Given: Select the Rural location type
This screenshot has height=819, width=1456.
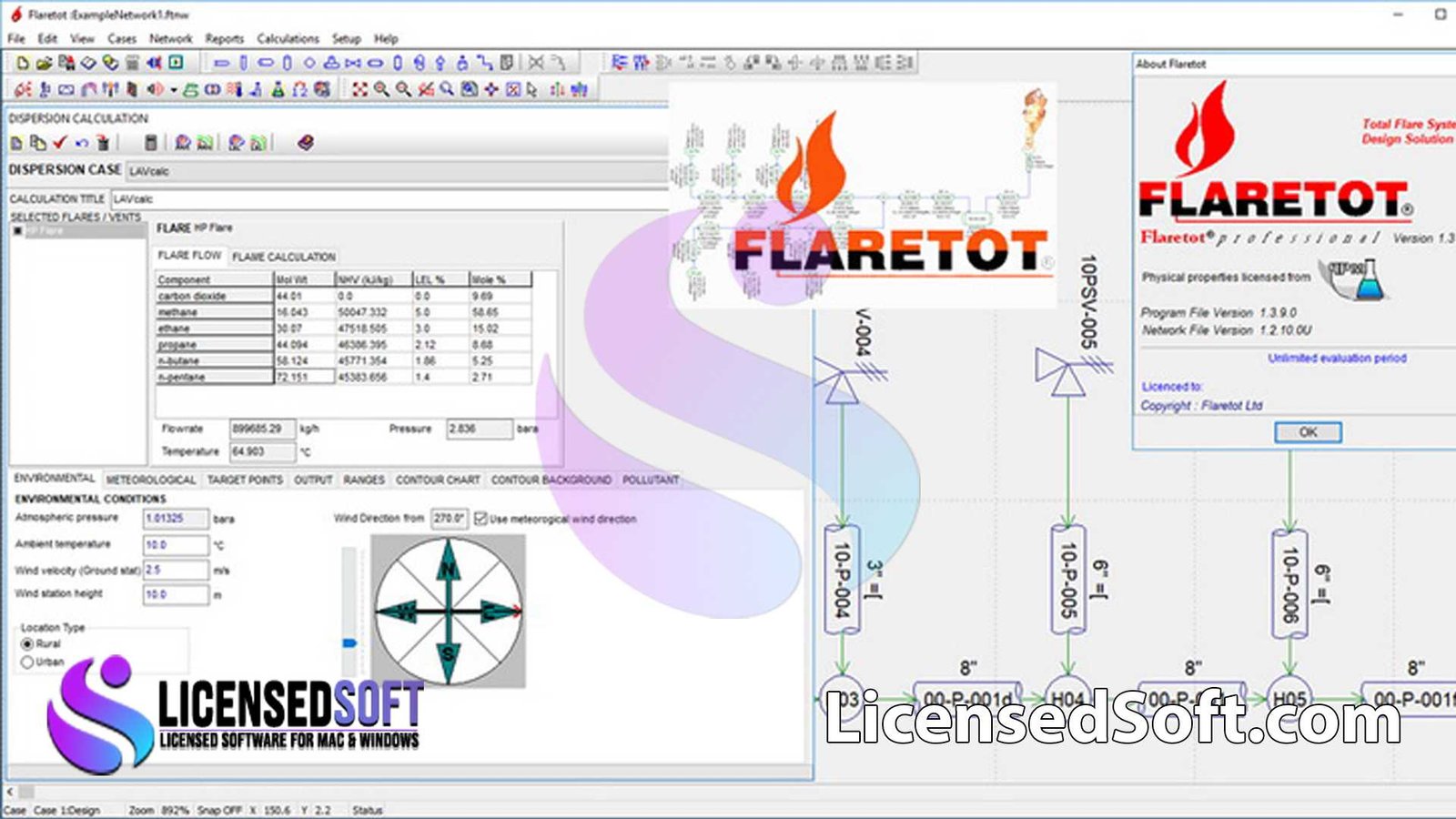Looking at the screenshot, I should [27, 643].
